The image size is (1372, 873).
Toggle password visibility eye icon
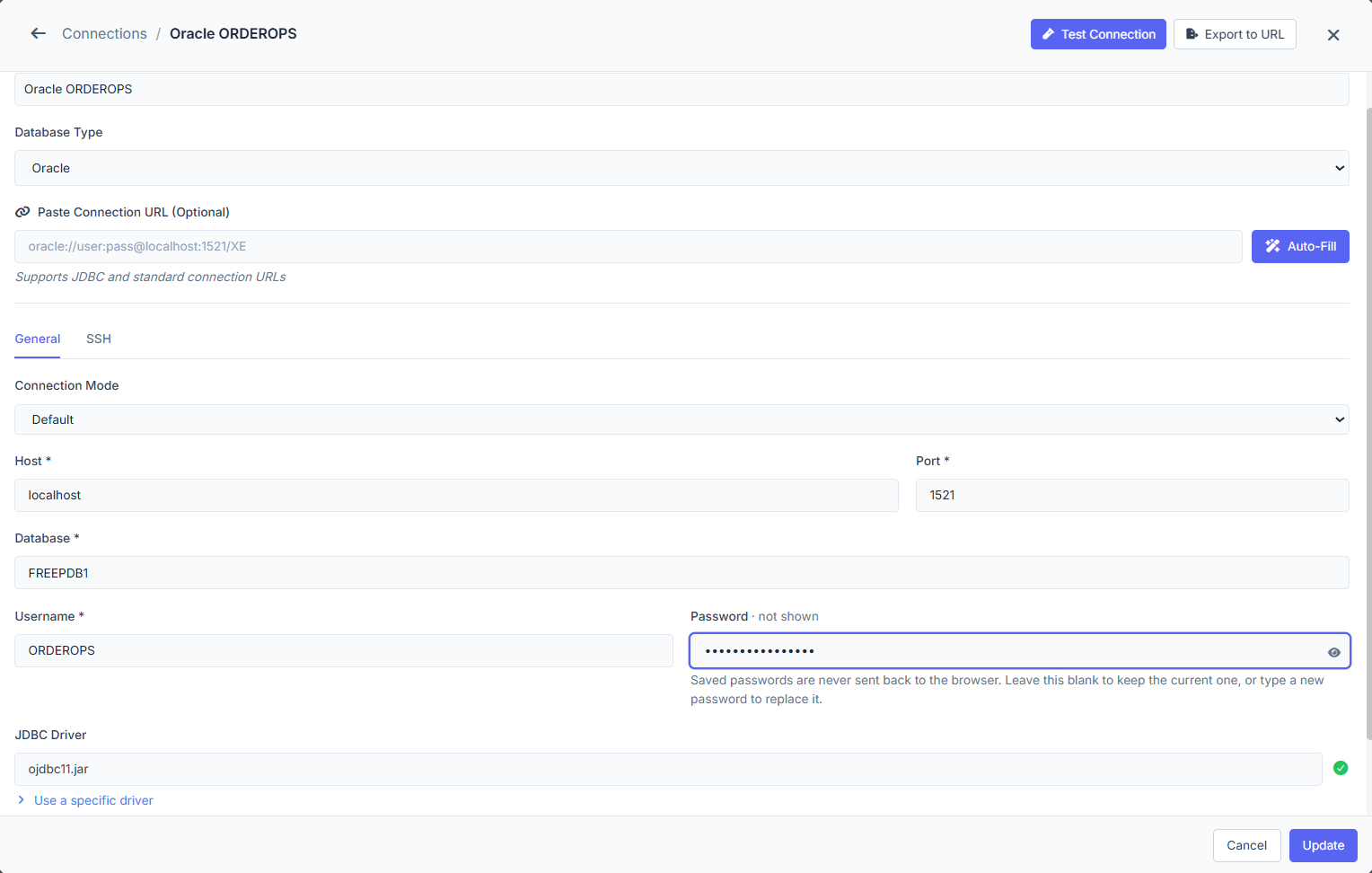tap(1334, 652)
